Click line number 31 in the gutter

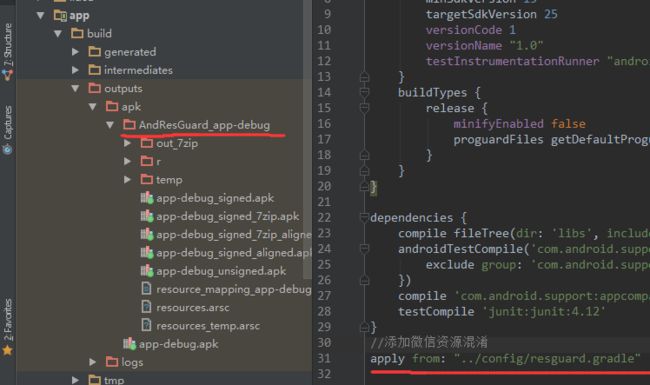[324, 358]
